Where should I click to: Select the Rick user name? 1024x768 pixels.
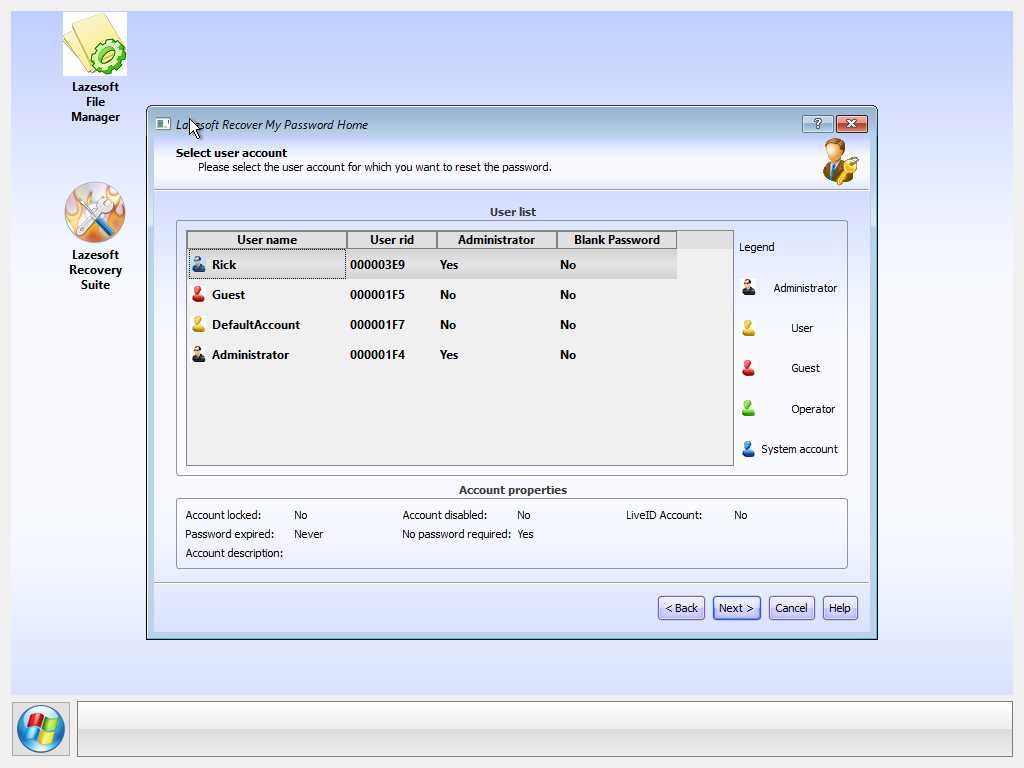(224, 264)
